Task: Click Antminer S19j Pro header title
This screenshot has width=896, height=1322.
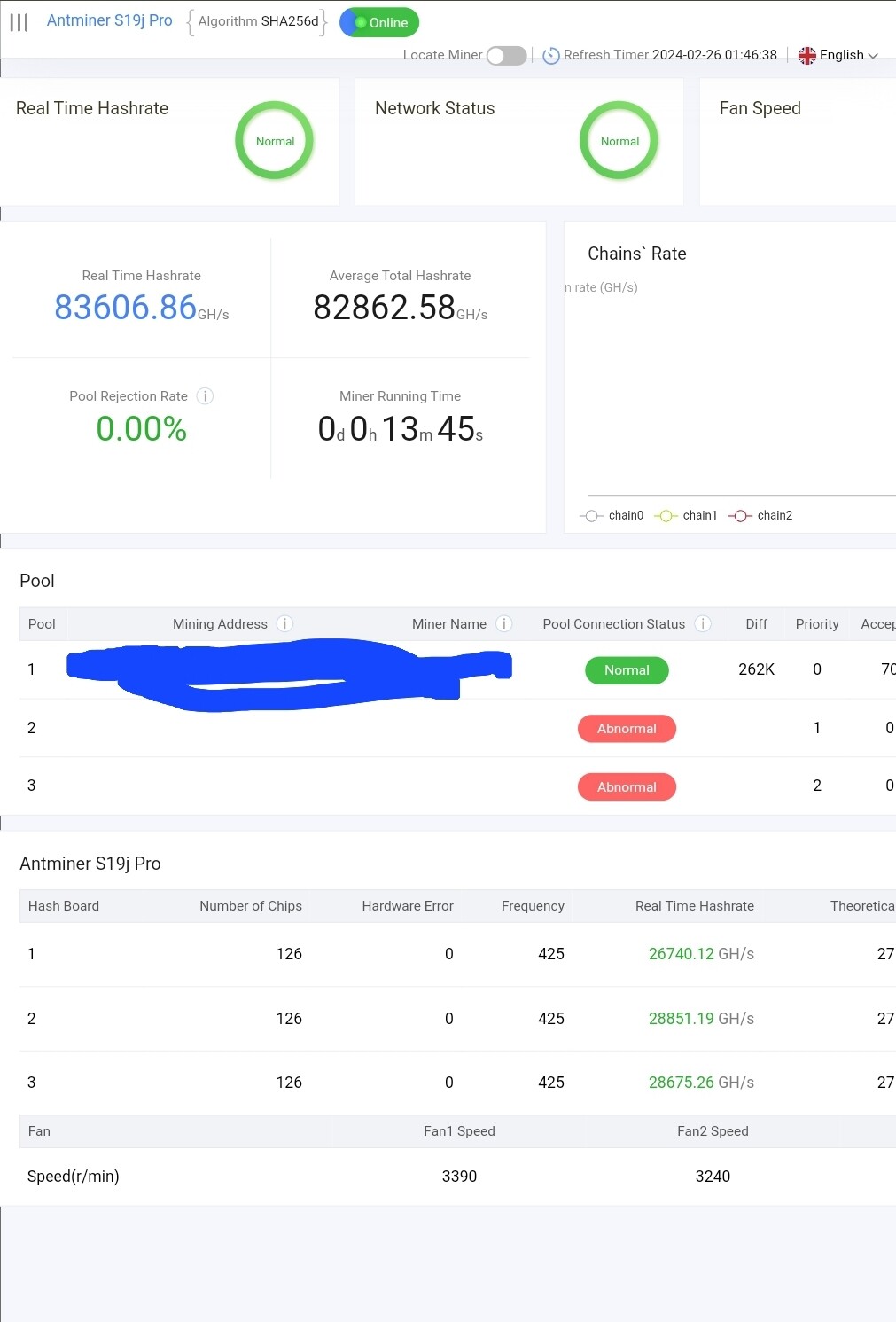Action: [x=110, y=20]
